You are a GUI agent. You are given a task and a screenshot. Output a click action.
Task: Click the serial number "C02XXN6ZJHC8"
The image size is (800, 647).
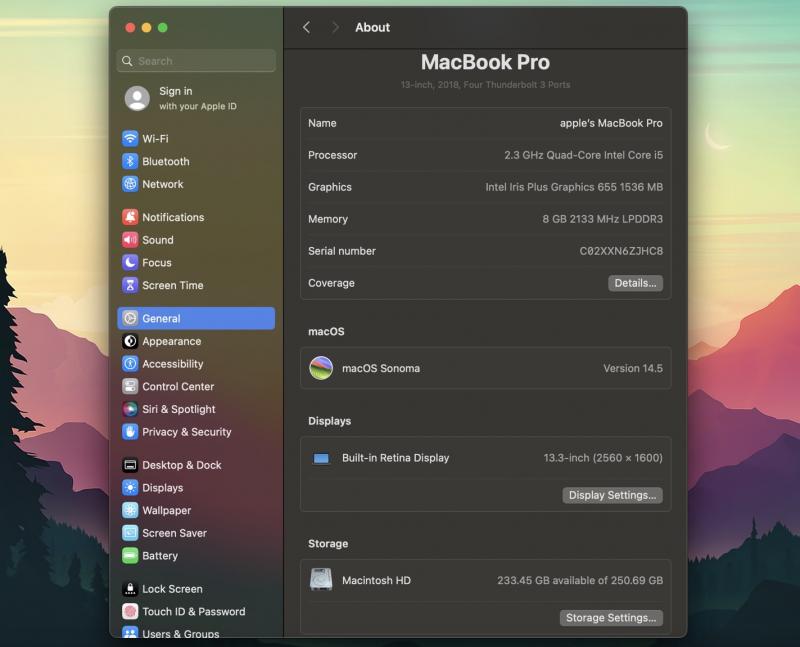[x=621, y=251]
